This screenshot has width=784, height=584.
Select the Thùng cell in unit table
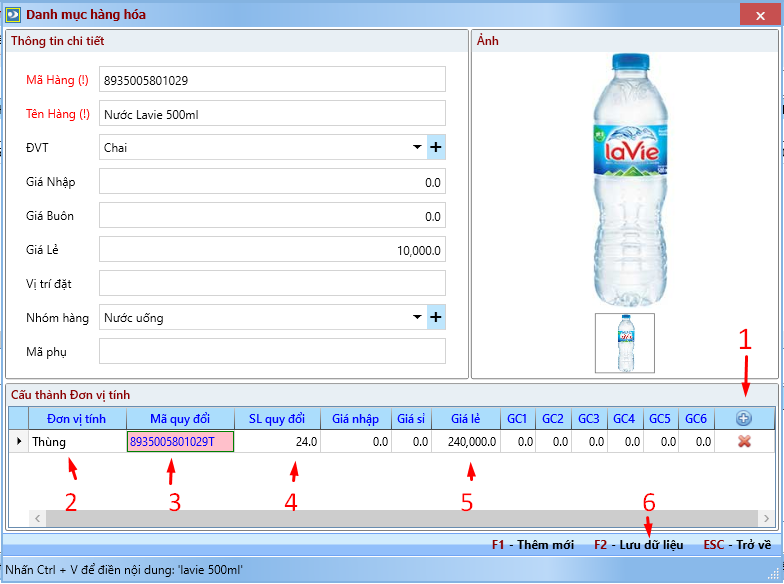pos(77,442)
